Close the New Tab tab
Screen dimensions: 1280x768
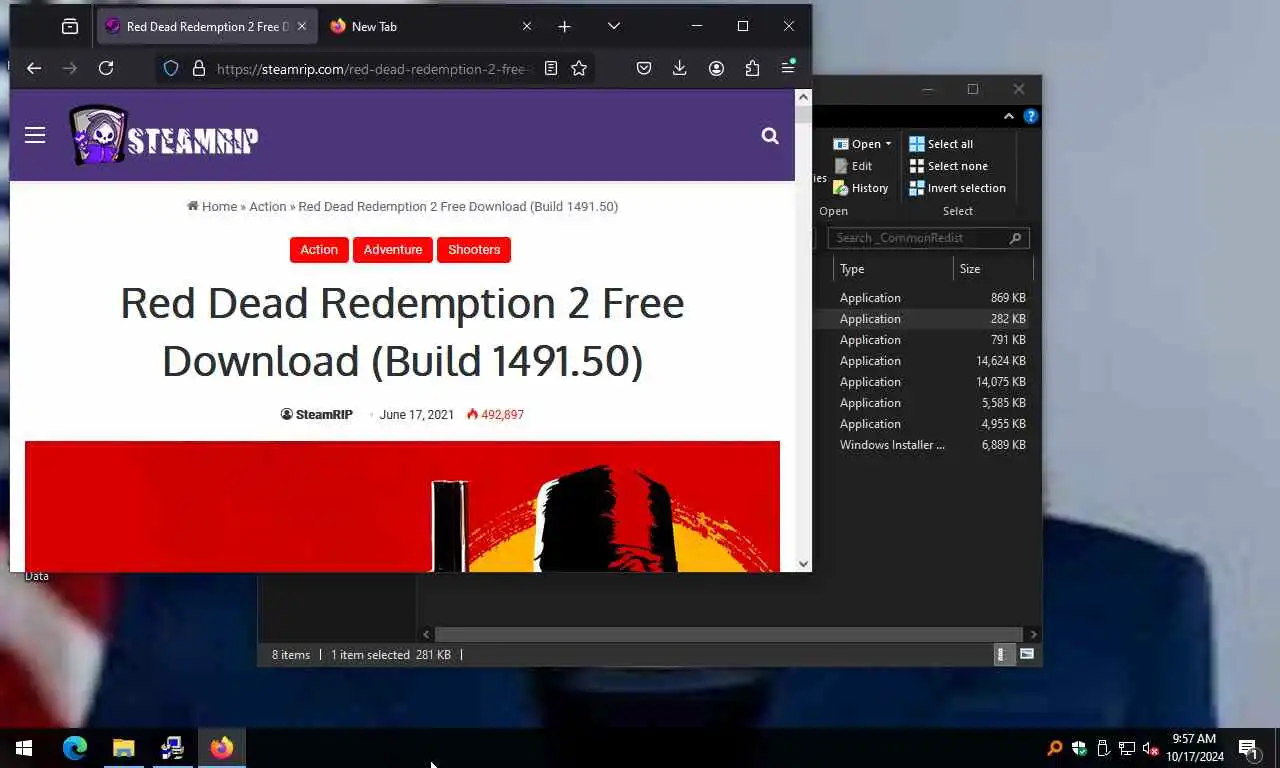pyautogui.click(x=527, y=27)
